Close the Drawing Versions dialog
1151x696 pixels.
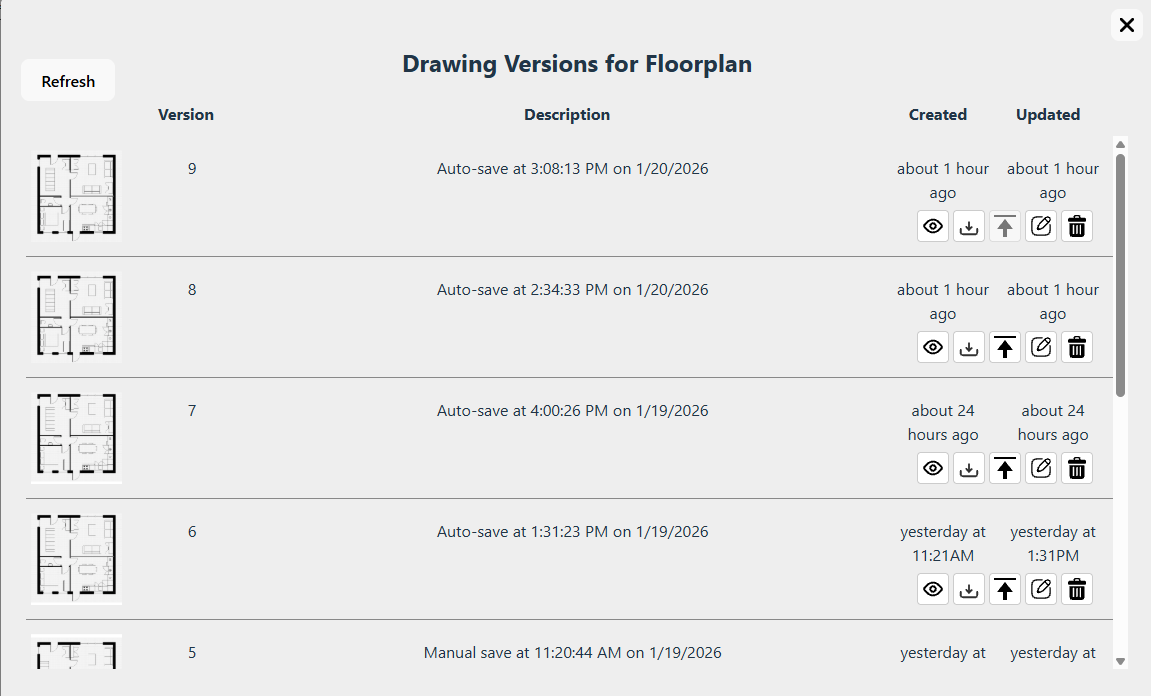[1127, 25]
